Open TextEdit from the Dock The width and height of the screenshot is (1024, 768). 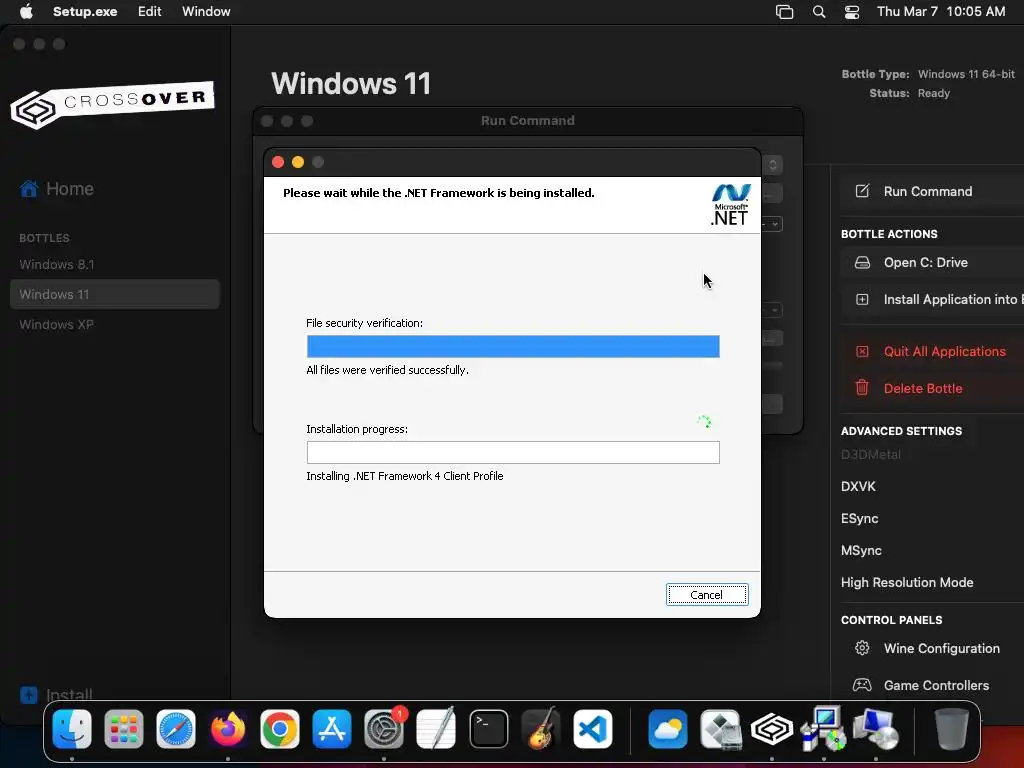[436, 729]
